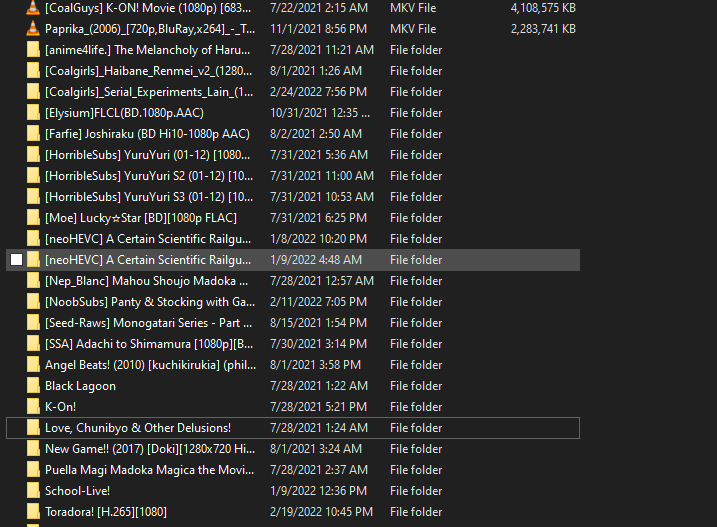Screen dimensions: 717x527
Task: Select the name [Seed-Raws] Monogatari Series - Part ...
Action: 148,323
